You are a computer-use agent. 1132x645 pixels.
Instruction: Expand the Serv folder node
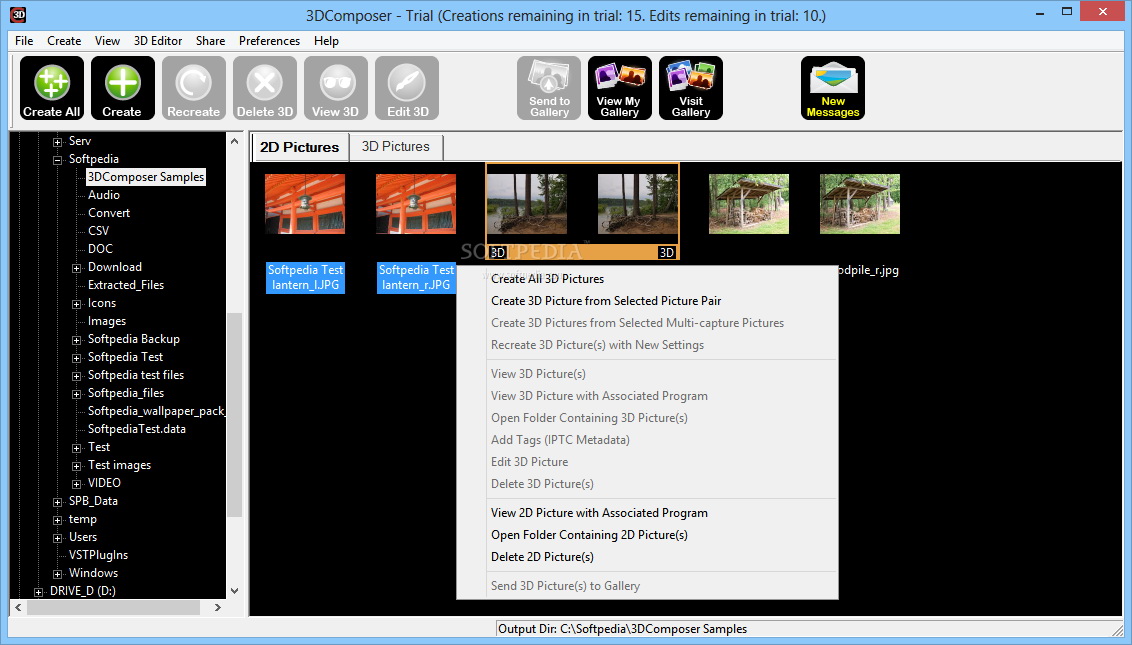point(58,142)
